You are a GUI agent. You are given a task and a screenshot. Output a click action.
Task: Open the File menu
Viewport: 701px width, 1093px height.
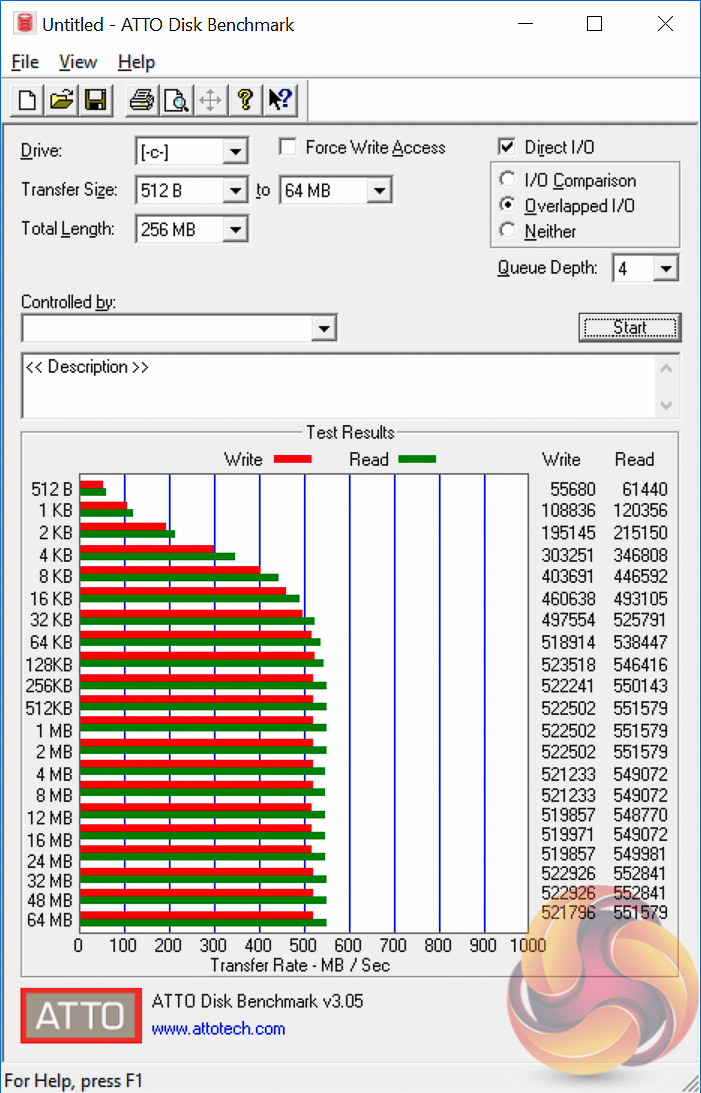pyautogui.click(x=25, y=62)
